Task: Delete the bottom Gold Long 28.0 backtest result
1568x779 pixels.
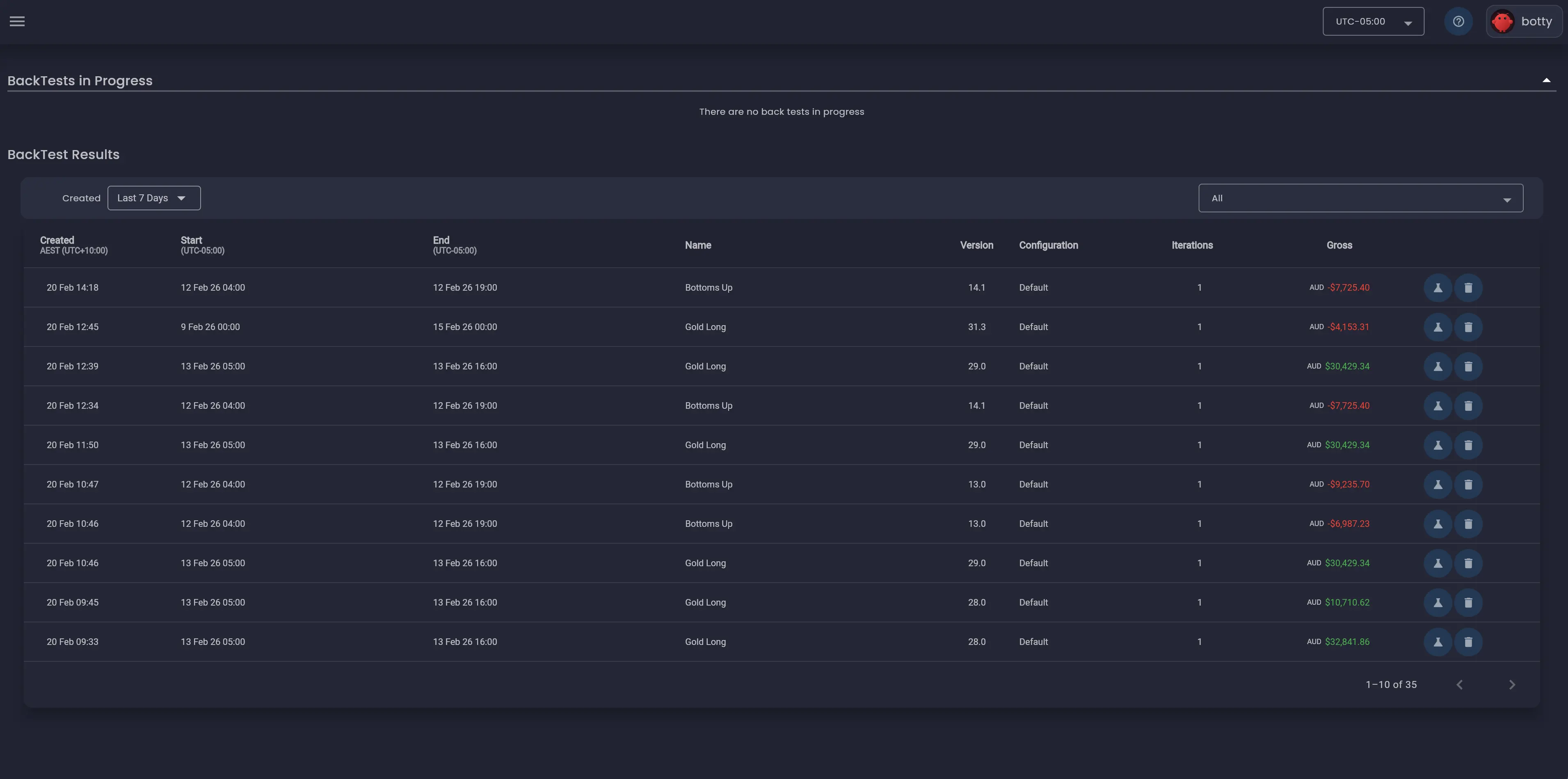Action: [1468, 642]
